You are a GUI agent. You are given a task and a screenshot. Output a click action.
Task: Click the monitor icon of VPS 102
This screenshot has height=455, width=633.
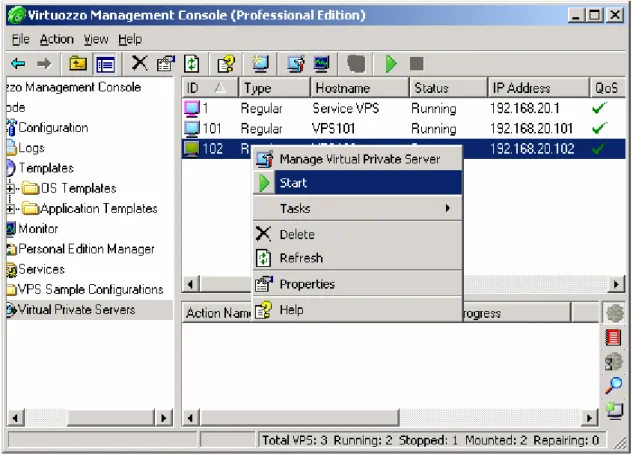tap(191, 149)
